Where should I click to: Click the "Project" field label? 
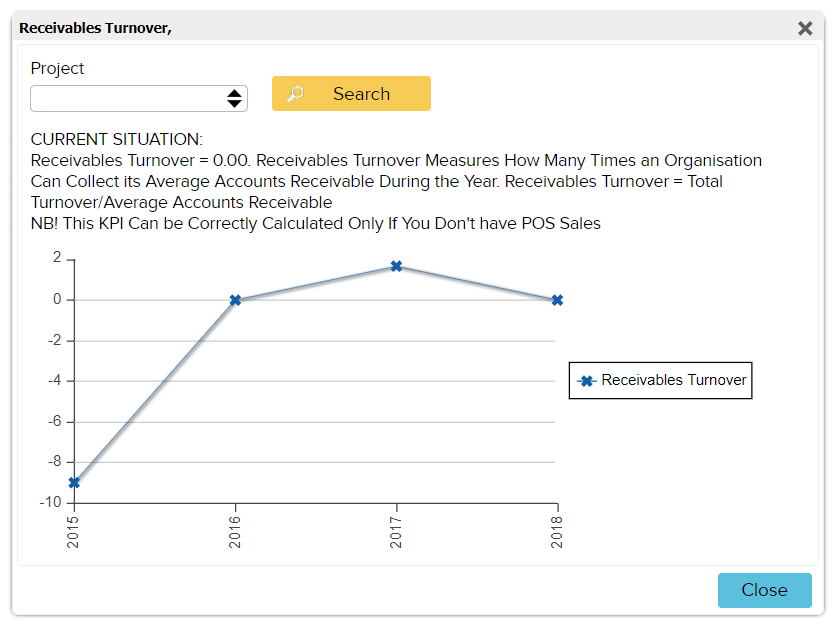pos(57,68)
